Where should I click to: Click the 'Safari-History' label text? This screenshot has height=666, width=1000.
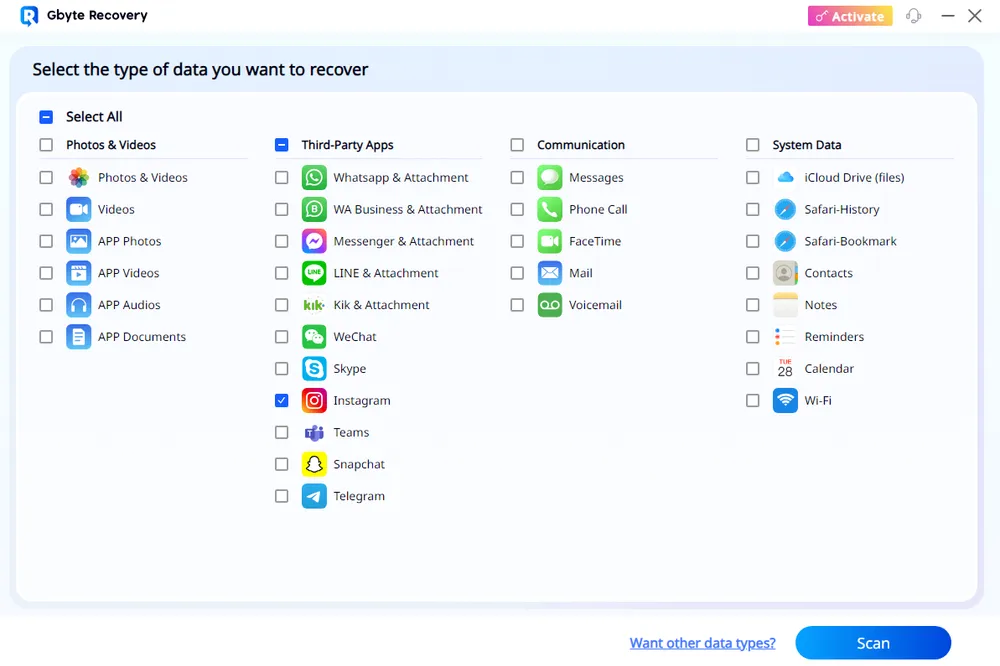[x=842, y=209]
